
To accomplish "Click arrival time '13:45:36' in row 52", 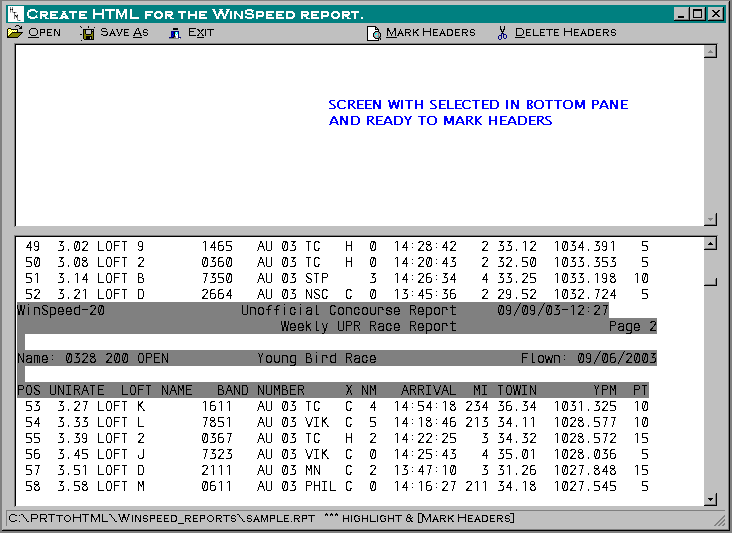I will 425,295.
